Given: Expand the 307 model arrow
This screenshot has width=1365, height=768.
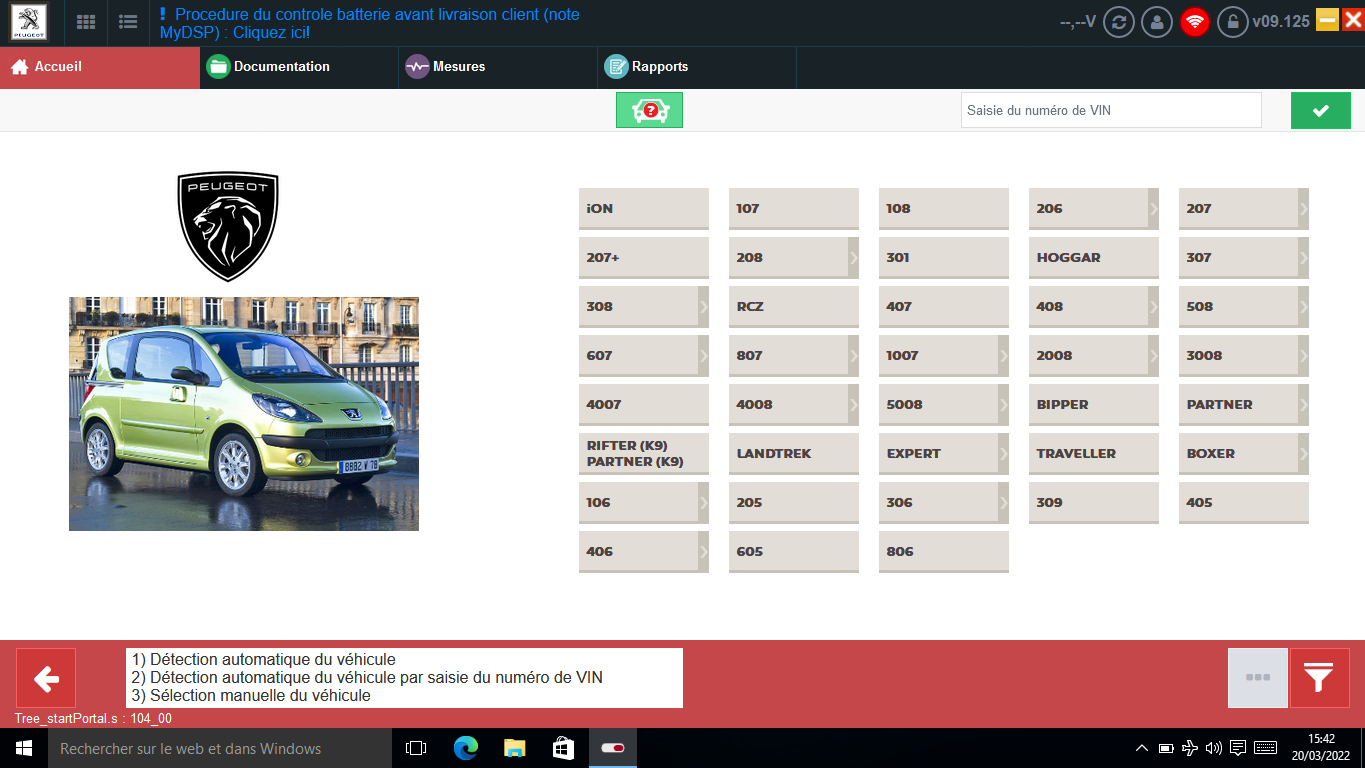Looking at the screenshot, I should click(1303, 257).
